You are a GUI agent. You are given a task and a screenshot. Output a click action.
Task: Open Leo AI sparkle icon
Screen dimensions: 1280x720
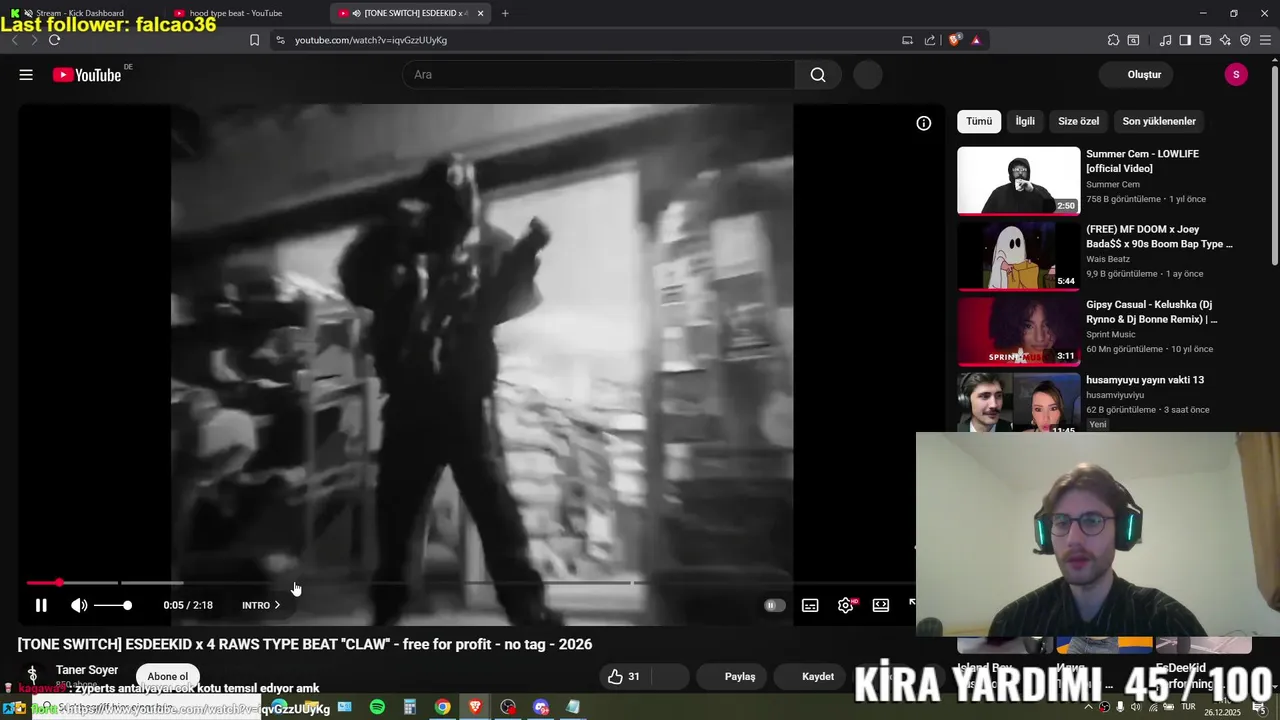[x=1225, y=40]
